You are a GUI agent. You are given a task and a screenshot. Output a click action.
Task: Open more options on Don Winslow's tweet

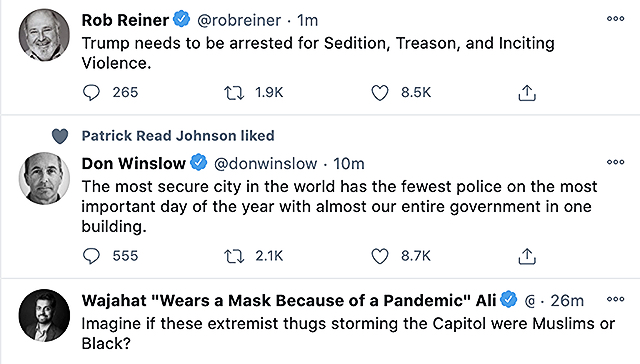point(616,162)
